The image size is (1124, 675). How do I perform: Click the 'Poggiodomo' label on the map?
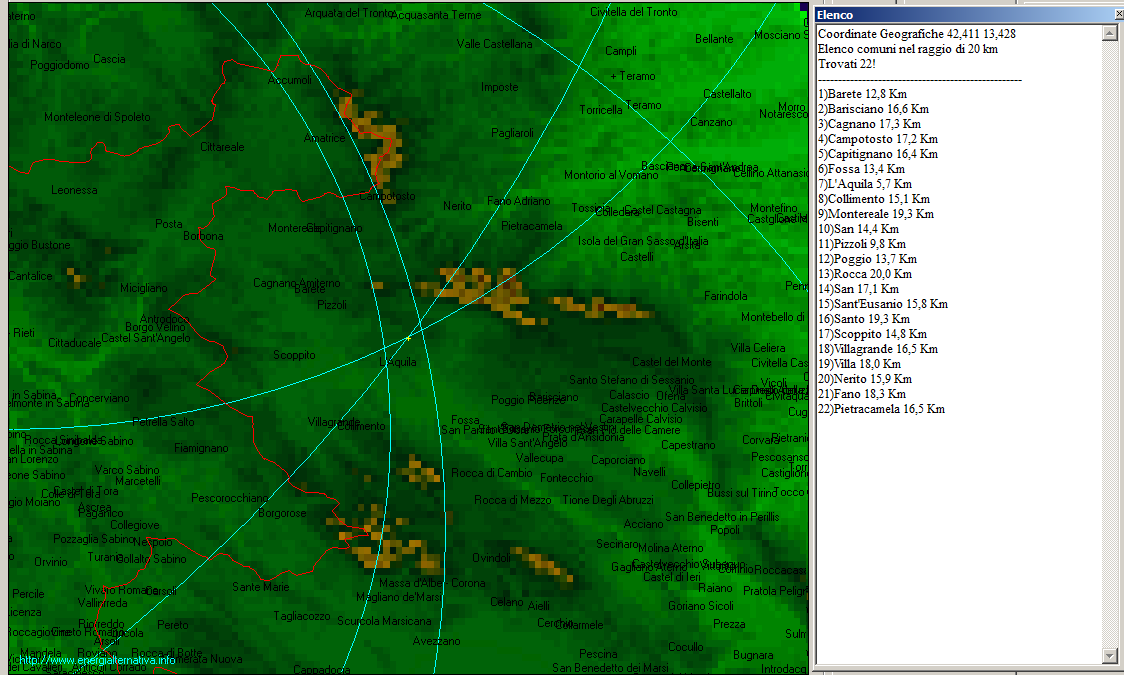tap(59, 65)
